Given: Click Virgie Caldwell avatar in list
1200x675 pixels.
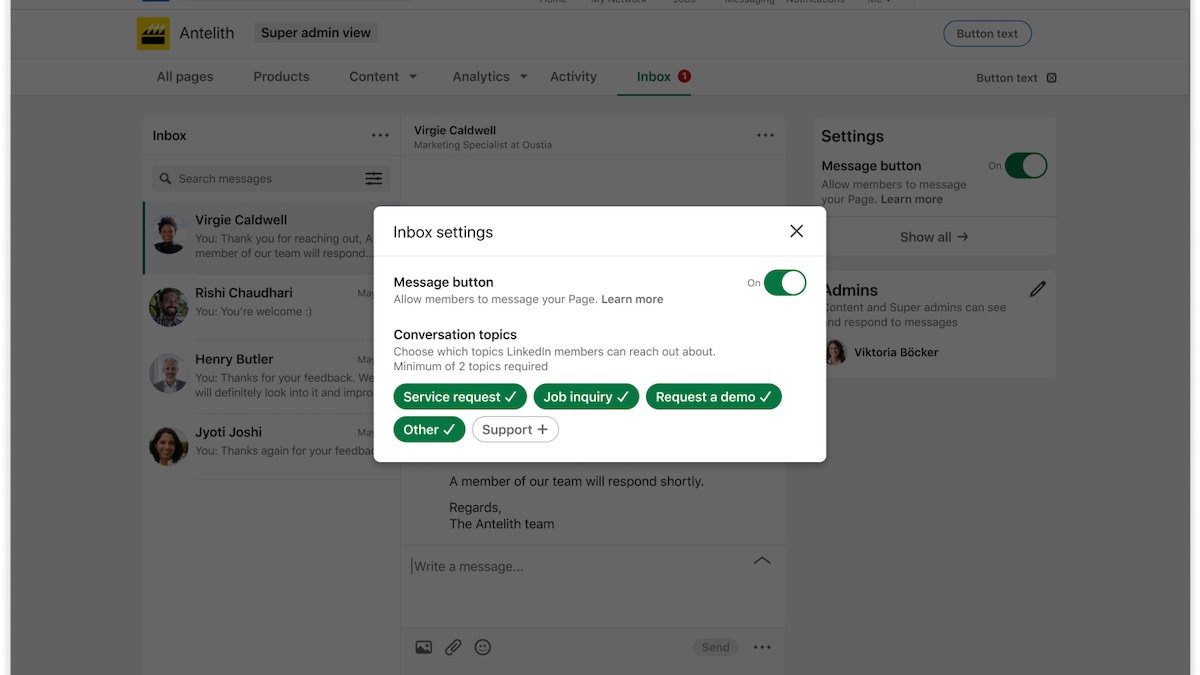Looking at the screenshot, I should click(169, 234).
